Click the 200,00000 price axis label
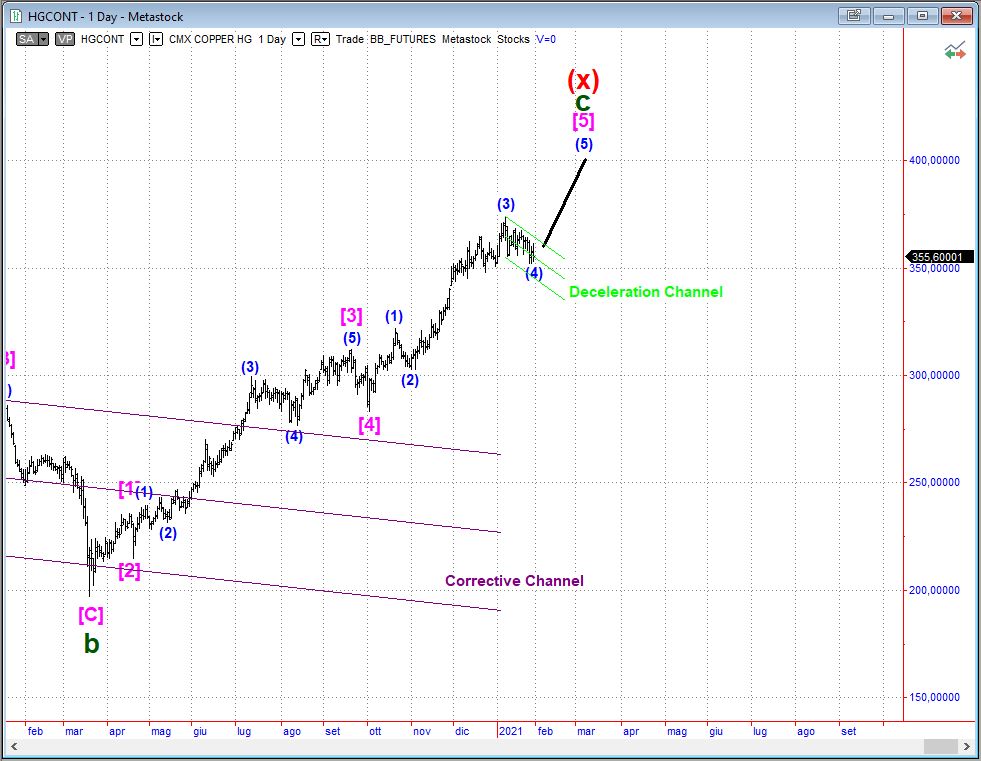981x761 pixels. click(x=934, y=590)
